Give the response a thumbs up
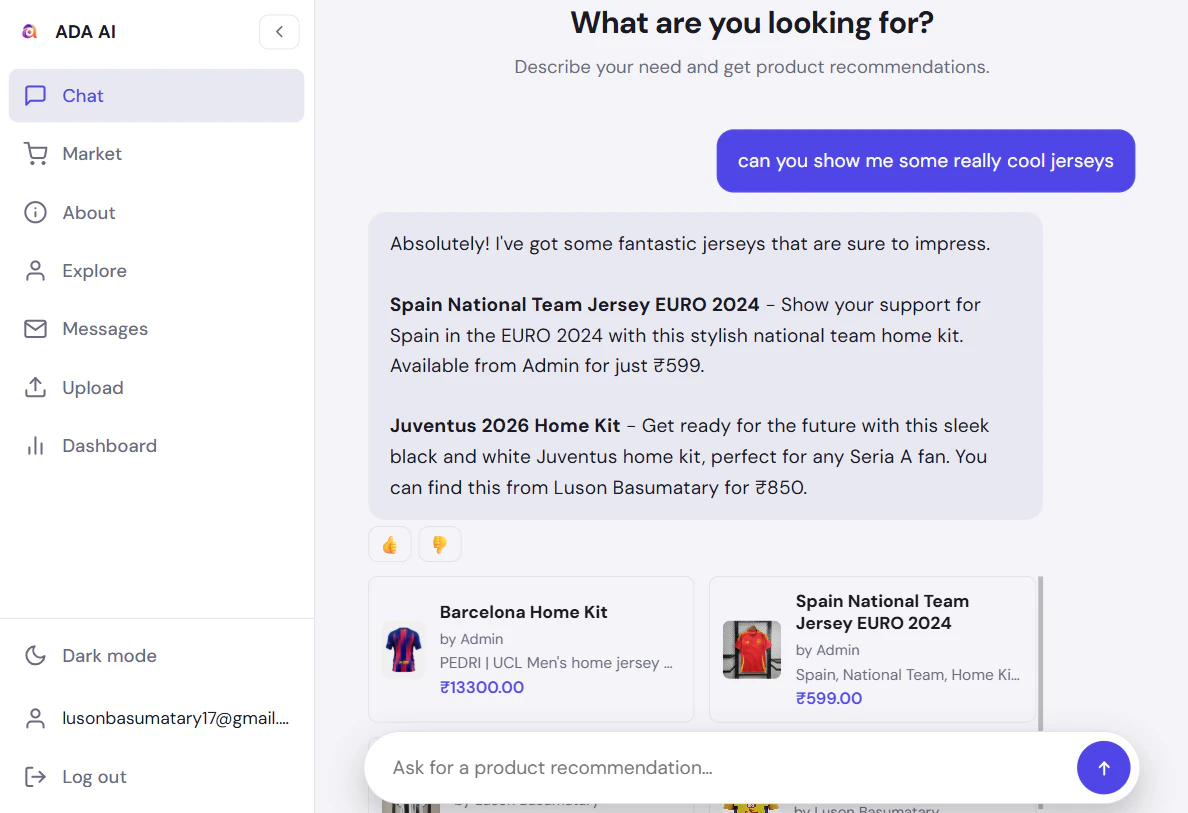This screenshot has height=813, width=1188. [x=390, y=545]
